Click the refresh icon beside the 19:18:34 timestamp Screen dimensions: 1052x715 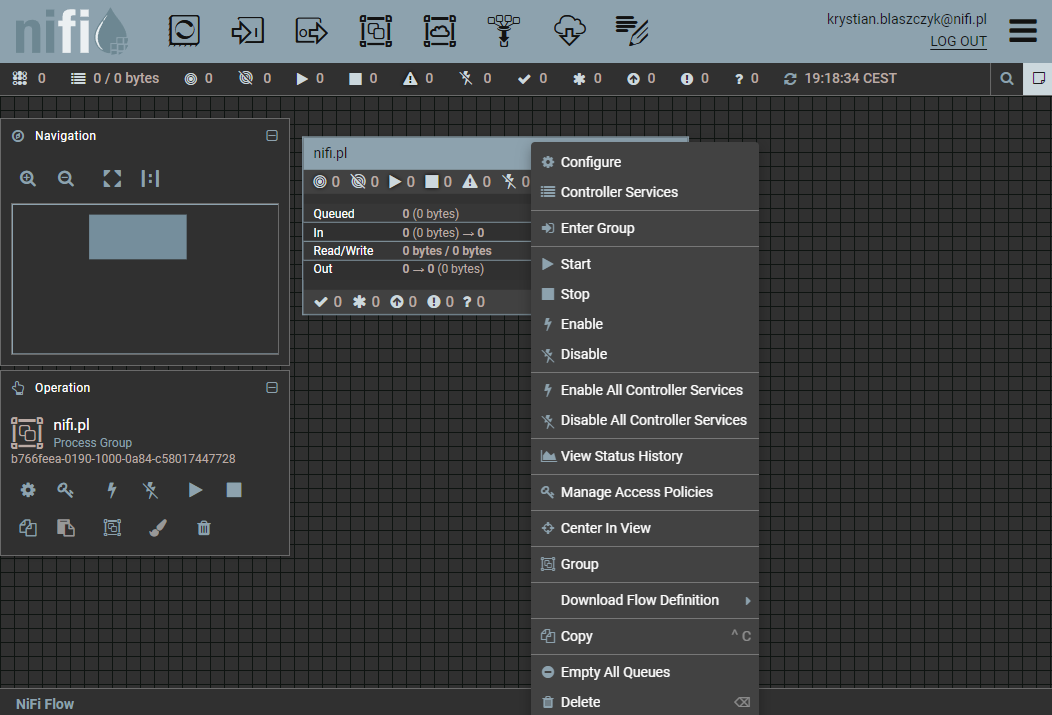coord(790,79)
